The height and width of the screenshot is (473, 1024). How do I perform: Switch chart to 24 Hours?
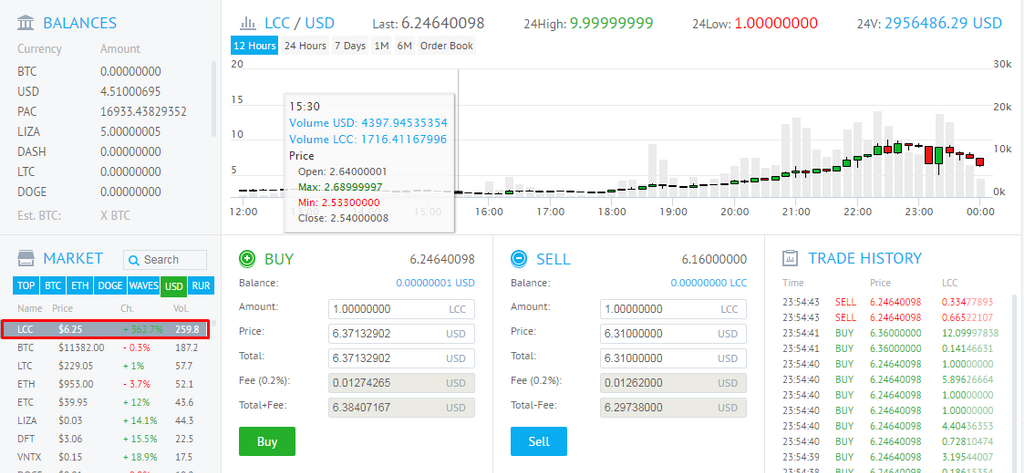click(x=305, y=46)
